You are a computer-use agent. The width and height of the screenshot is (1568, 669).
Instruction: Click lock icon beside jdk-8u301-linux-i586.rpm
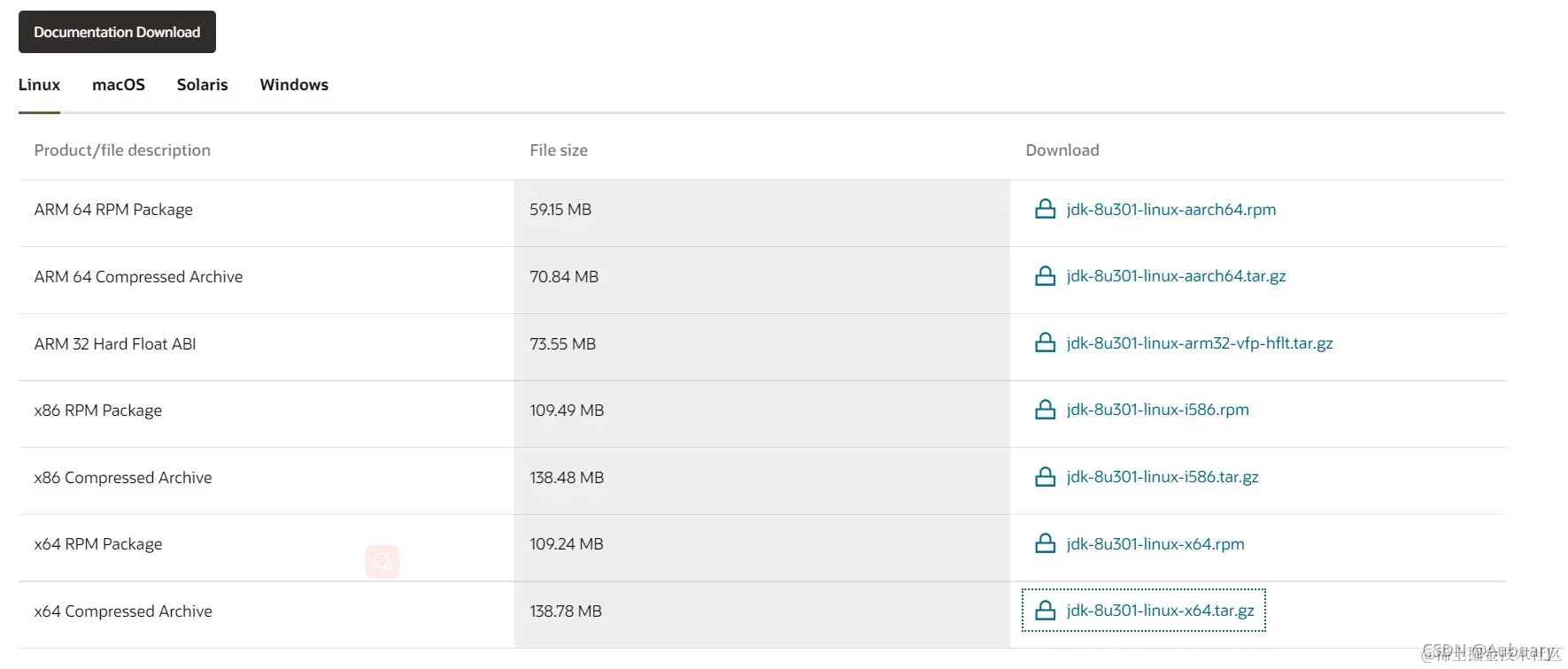pyautogui.click(x=1045, y=410)
